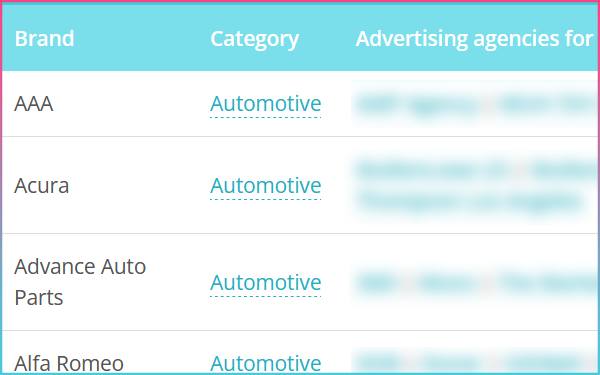The width and height of the screenshot is (600, 375).
Task: Select the Advertising agencies column header
Action: 474,39
